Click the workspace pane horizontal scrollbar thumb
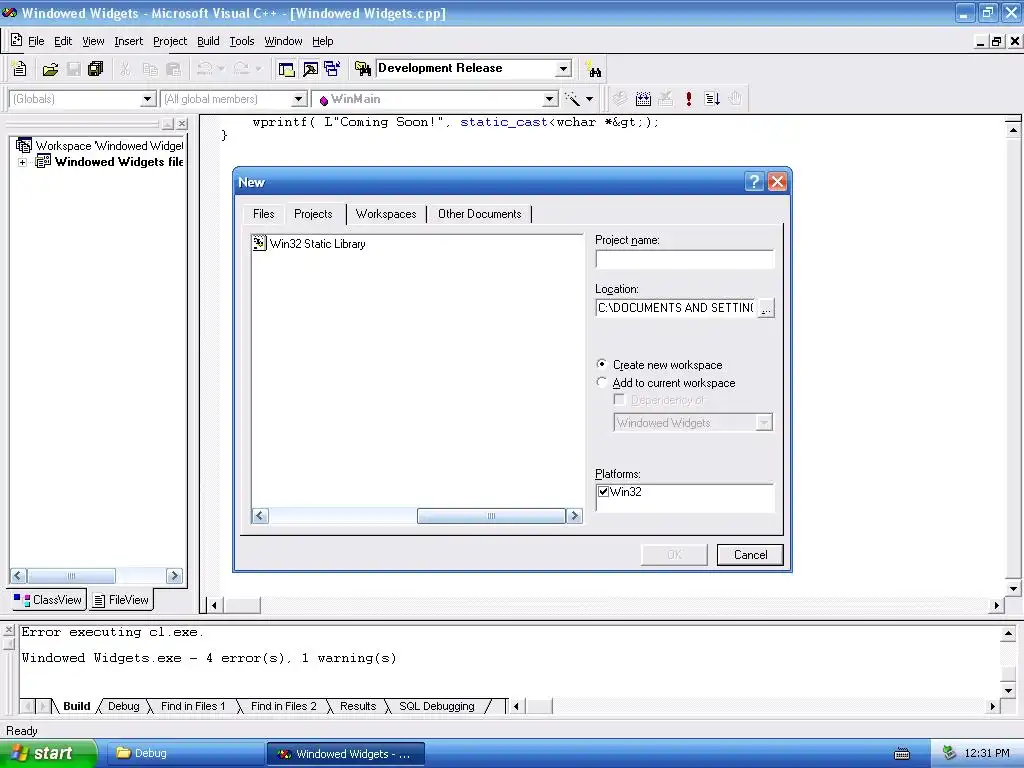 [x=71, y=576]
